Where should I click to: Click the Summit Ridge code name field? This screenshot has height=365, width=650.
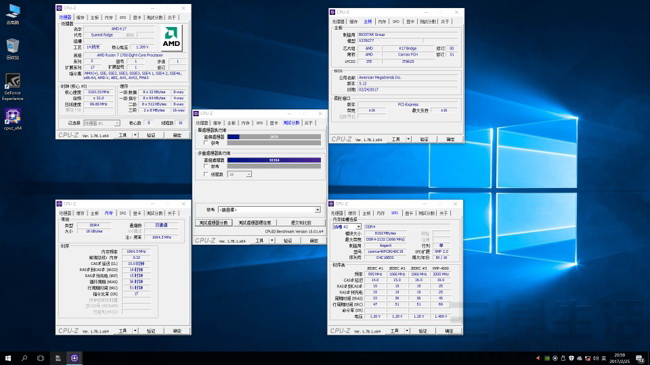[102, 35]
